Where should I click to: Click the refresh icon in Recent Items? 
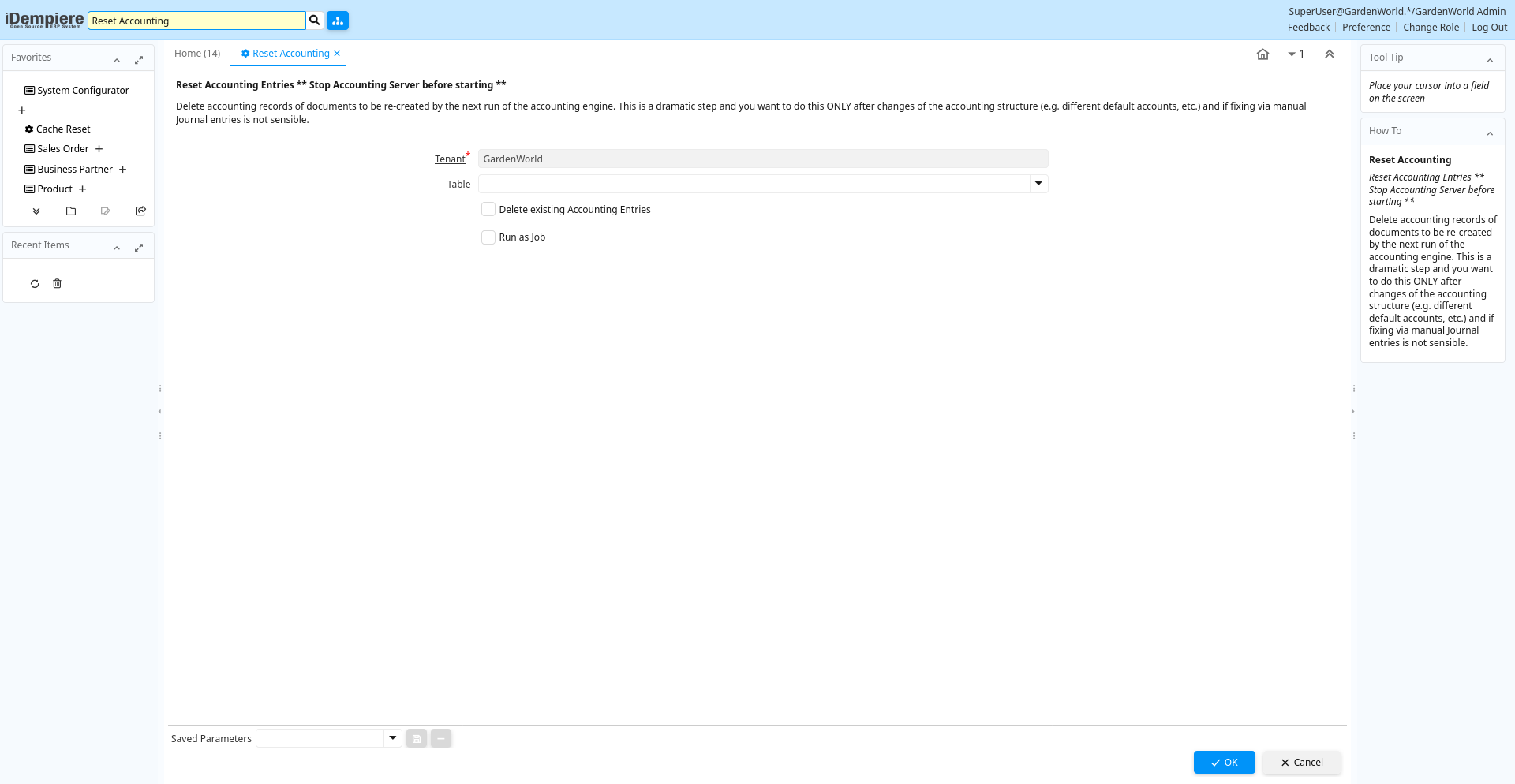[35, 284]
